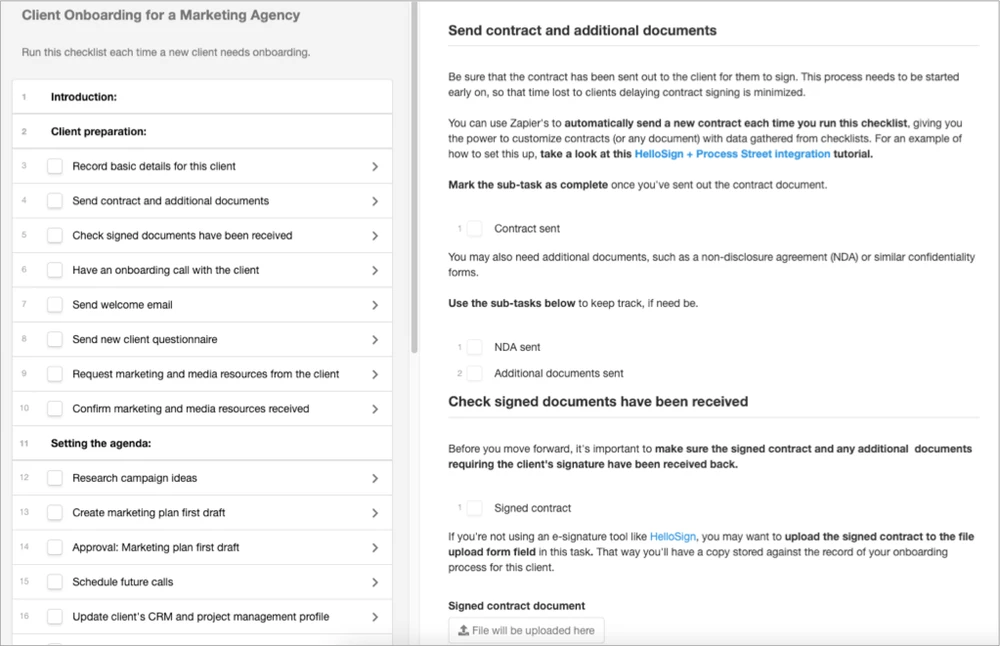This screenshot has height=646, width=1000.
Task: Open the 'HelloSign + Process Street integration' link
Action: click(732, 154)
